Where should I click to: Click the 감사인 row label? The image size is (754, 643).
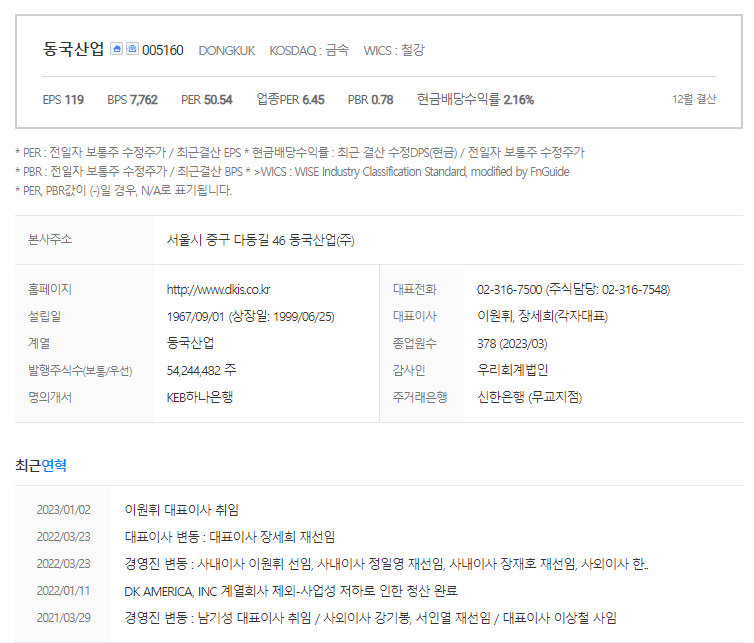pyautogui.click(x=409, y=370)
